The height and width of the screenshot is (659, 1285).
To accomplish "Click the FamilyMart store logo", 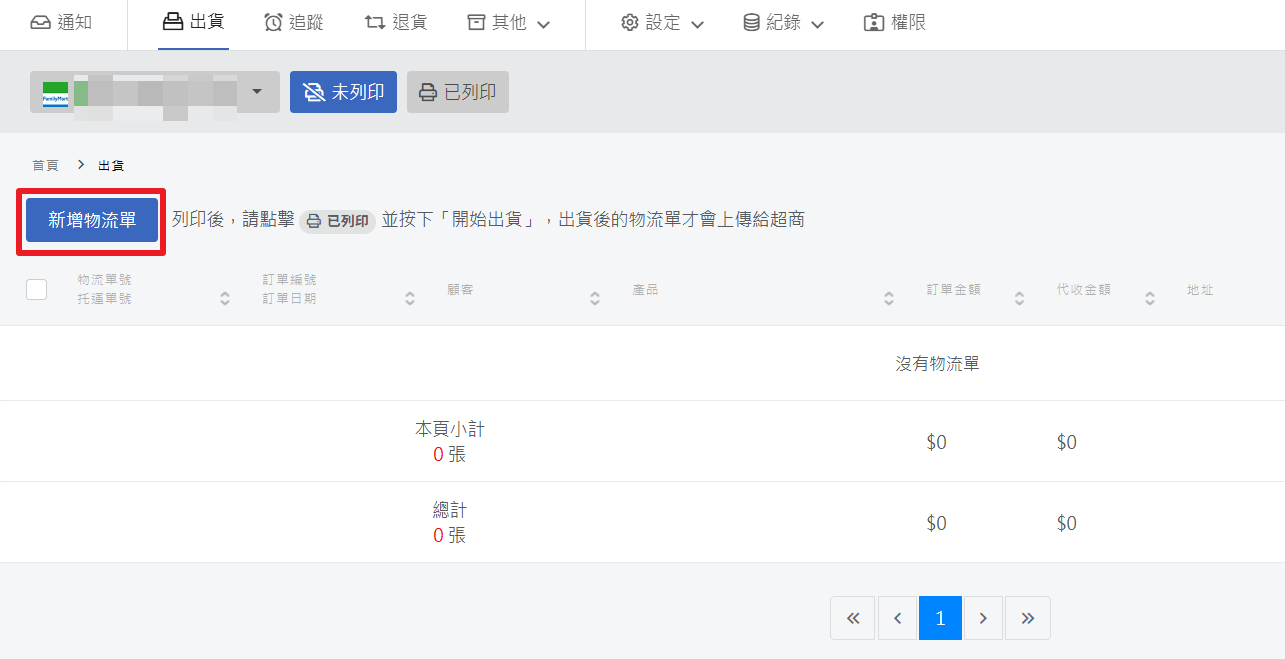I will tap(55, 94).
